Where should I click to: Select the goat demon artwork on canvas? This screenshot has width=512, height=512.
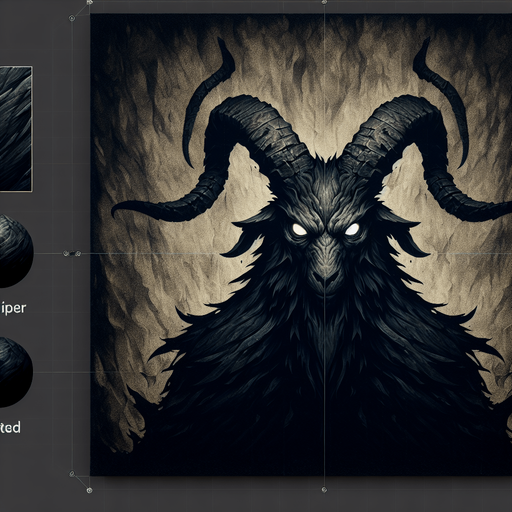tap(301, 245)
